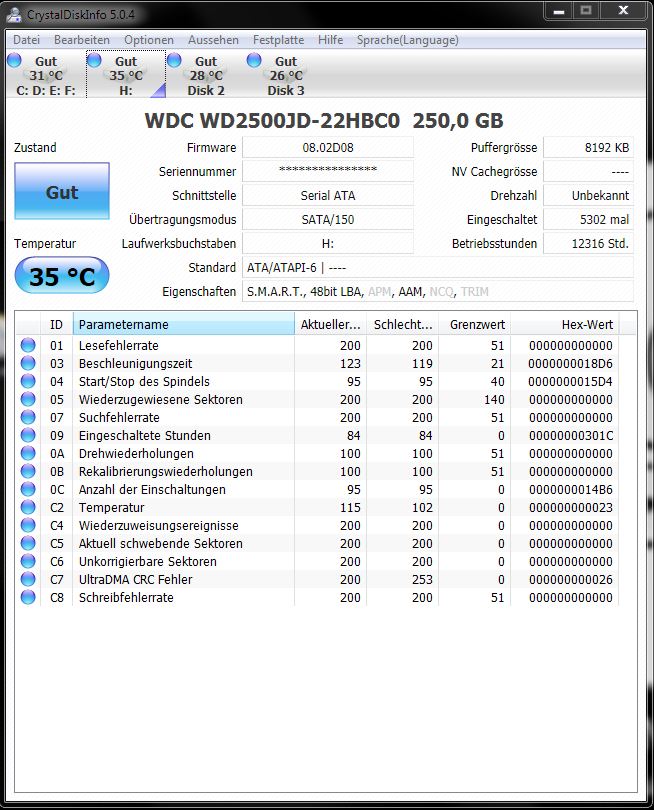Click the Schlecht... column header

[x=403, y=324]
